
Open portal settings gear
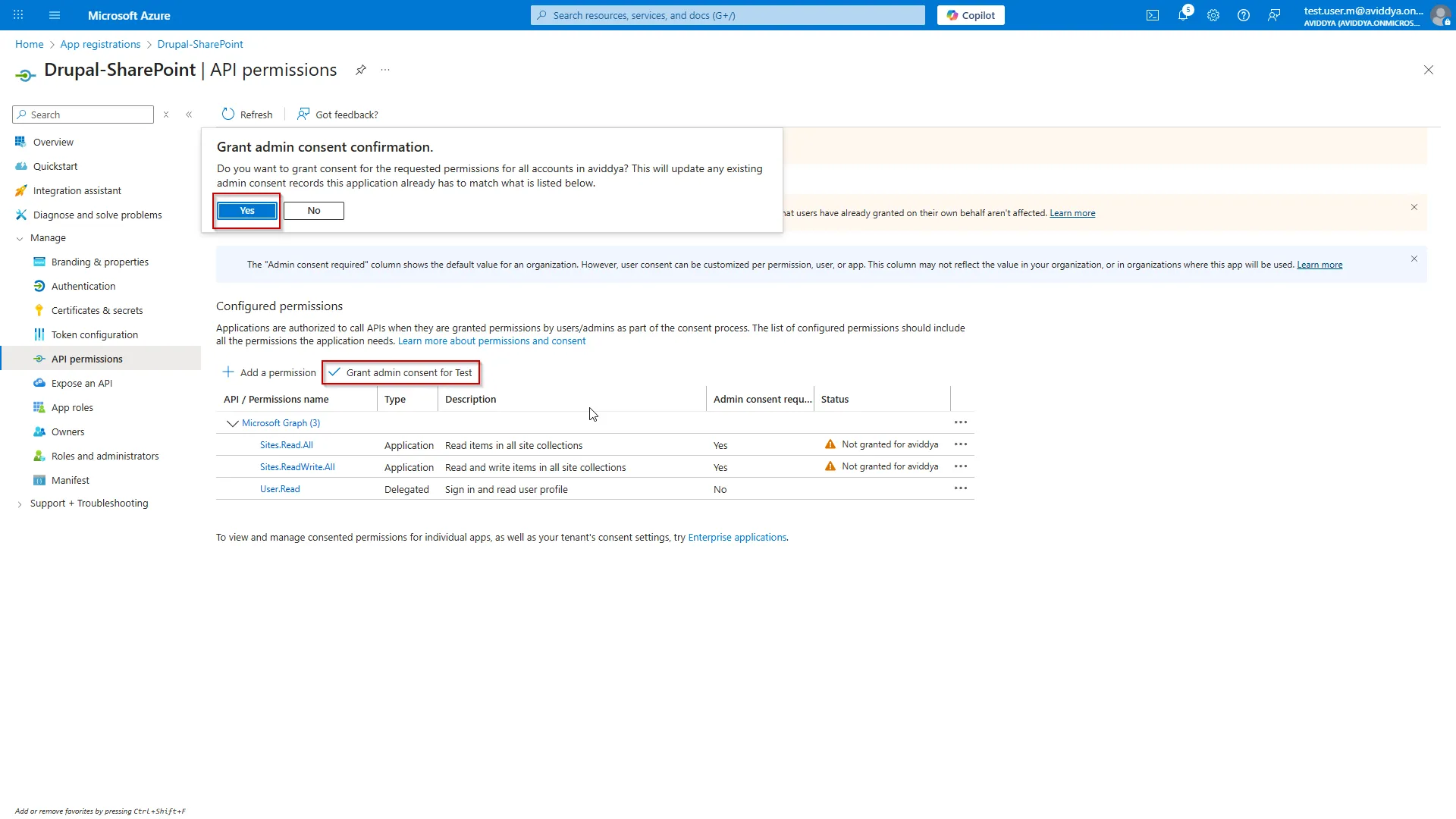point(1213,15)
